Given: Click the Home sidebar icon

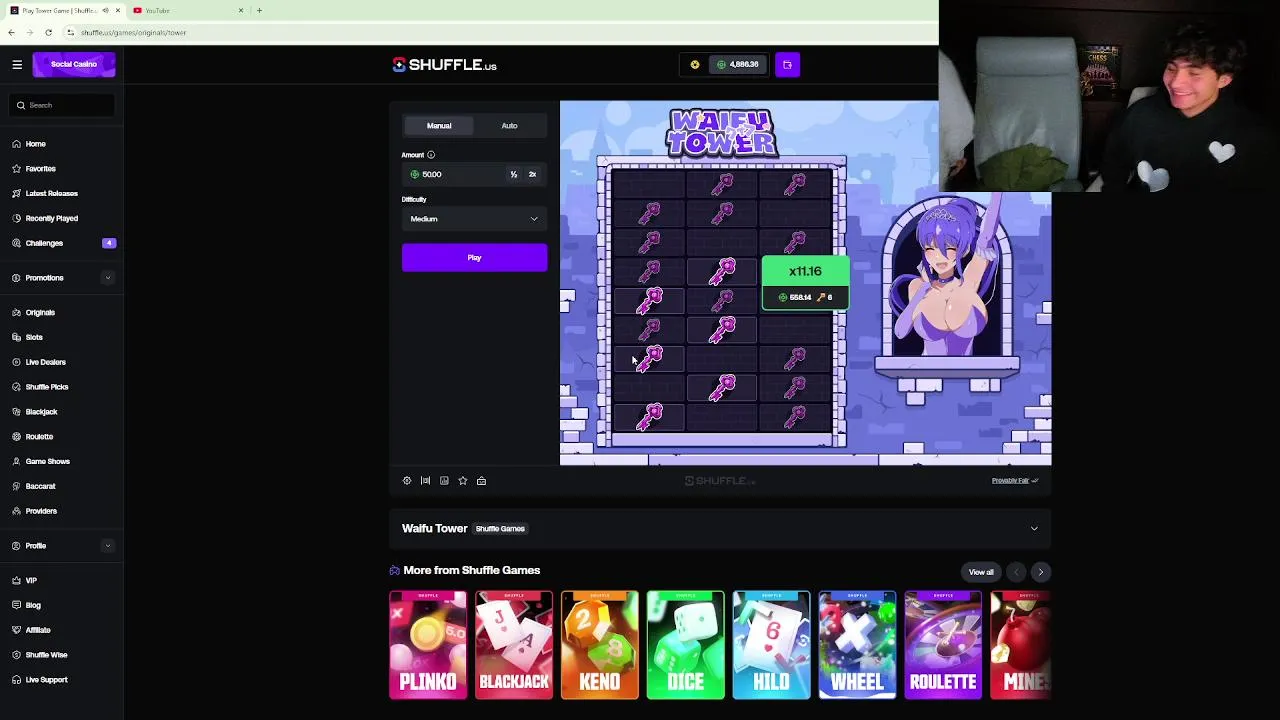Looking at the screenshot, I should [17, 144].
